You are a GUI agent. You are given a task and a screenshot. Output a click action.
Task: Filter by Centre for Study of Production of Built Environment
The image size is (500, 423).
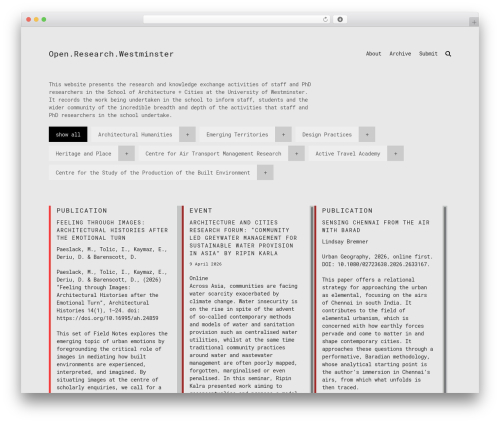tap(153, 172)
